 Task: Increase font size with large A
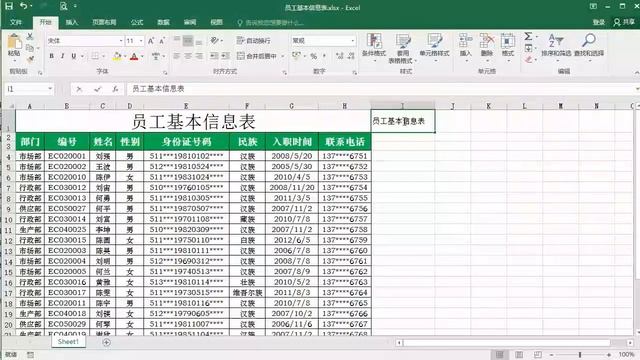151,41
